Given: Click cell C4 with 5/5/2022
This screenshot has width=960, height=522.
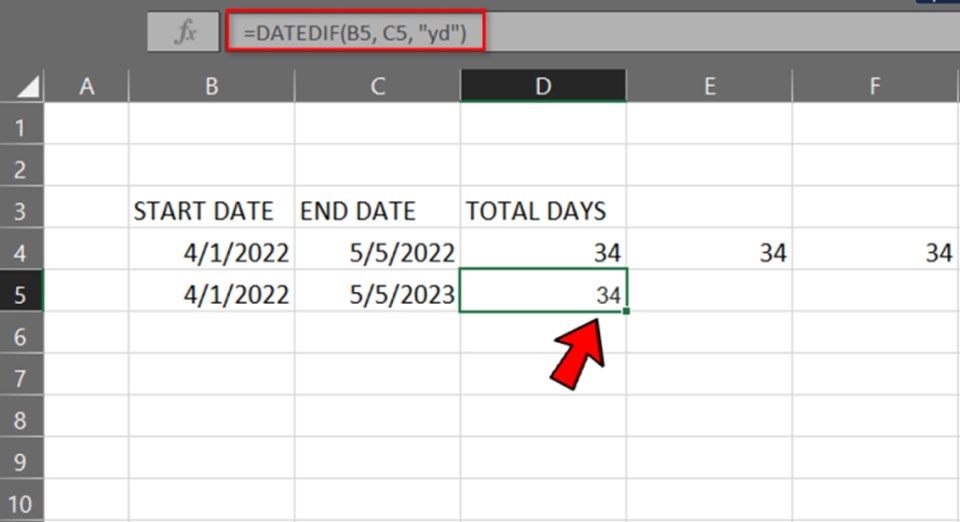Looking at the screenshot, I should pyautogui.click(x=378, y=253).
